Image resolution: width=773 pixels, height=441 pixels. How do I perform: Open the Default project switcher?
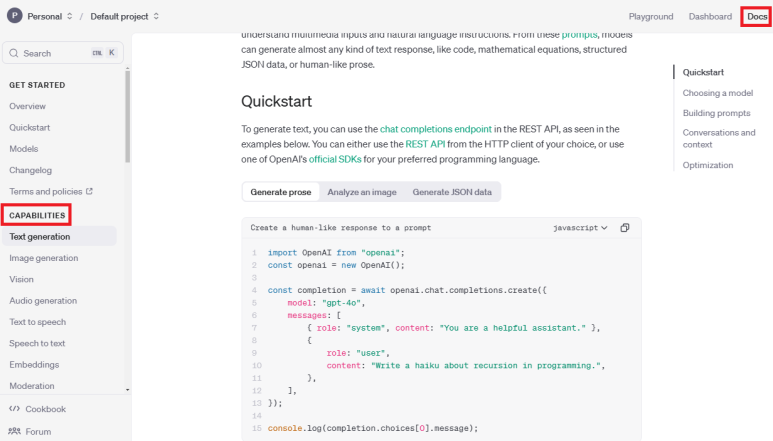point(125,16)
